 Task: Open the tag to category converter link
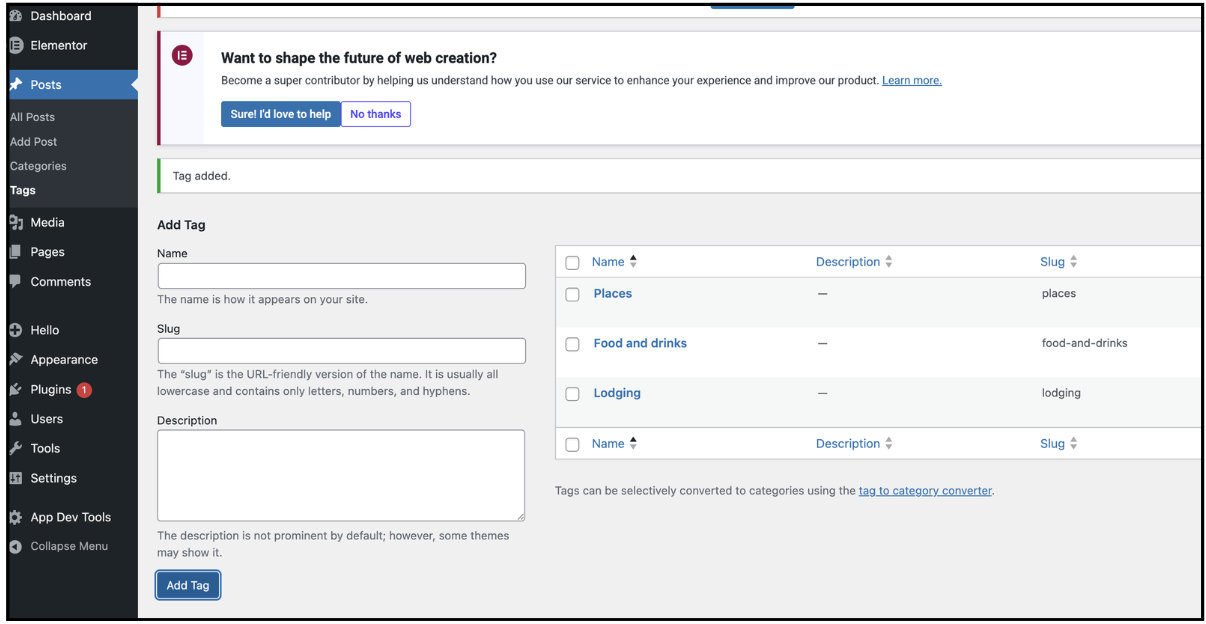coord(924,491)
